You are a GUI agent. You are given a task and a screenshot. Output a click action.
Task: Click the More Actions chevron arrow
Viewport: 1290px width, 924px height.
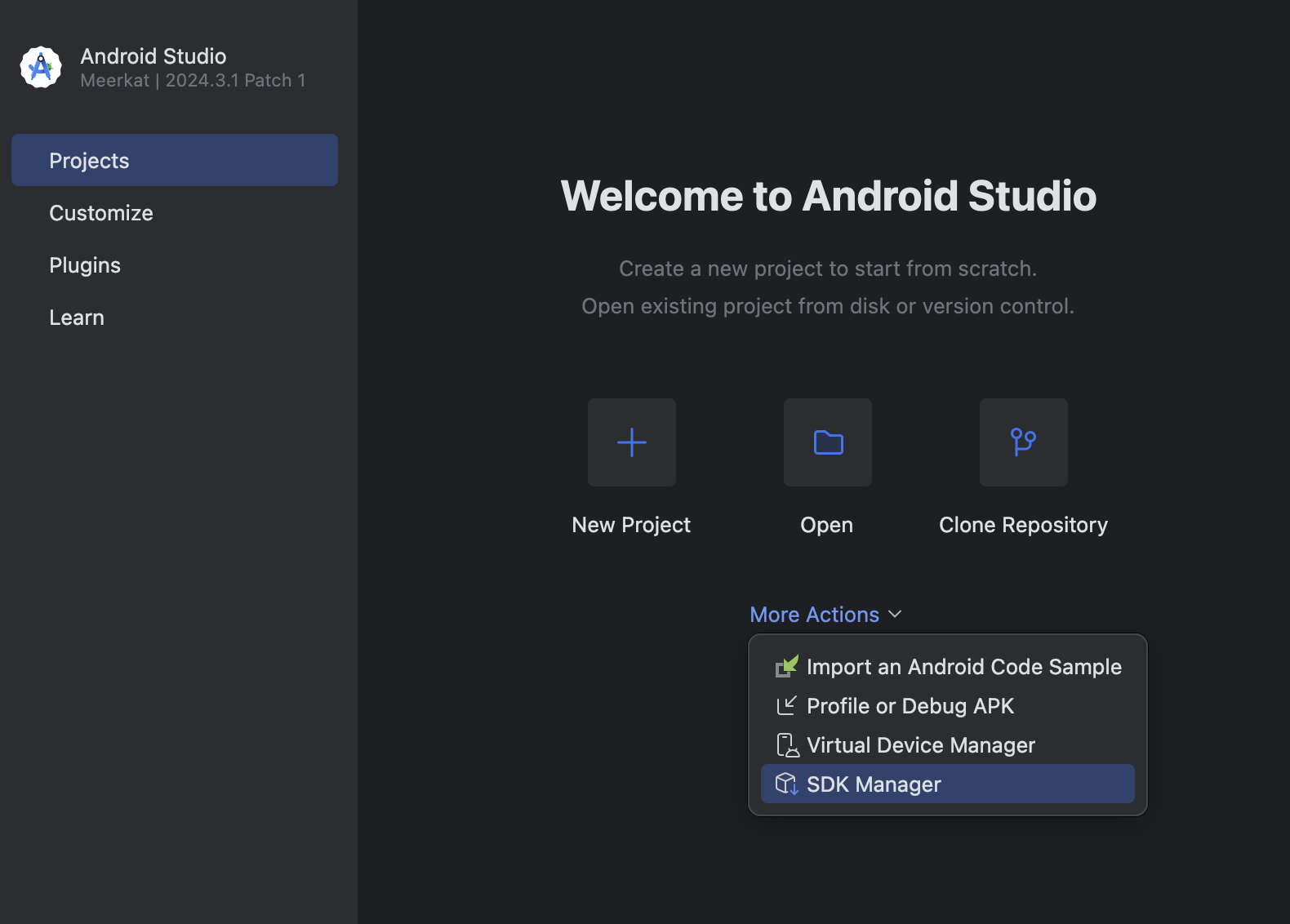895,614
